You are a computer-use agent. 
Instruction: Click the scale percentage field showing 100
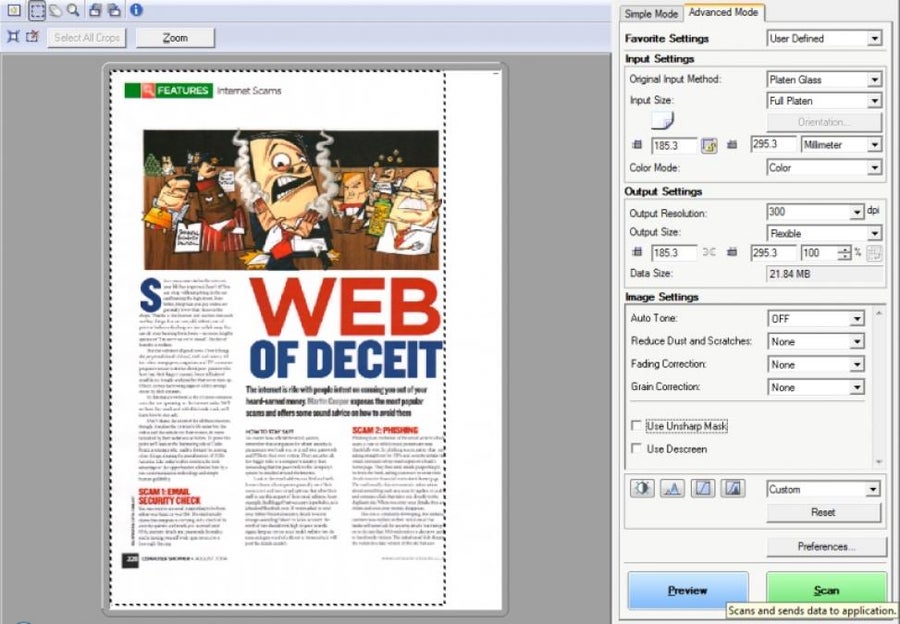click(818, 253)
